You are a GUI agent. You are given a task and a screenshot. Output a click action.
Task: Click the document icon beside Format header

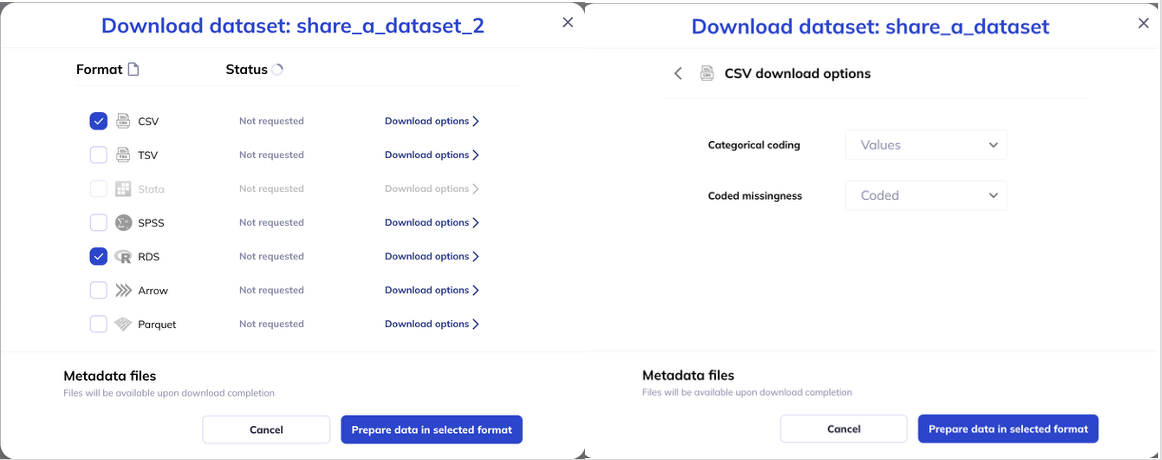coord(133,70)
